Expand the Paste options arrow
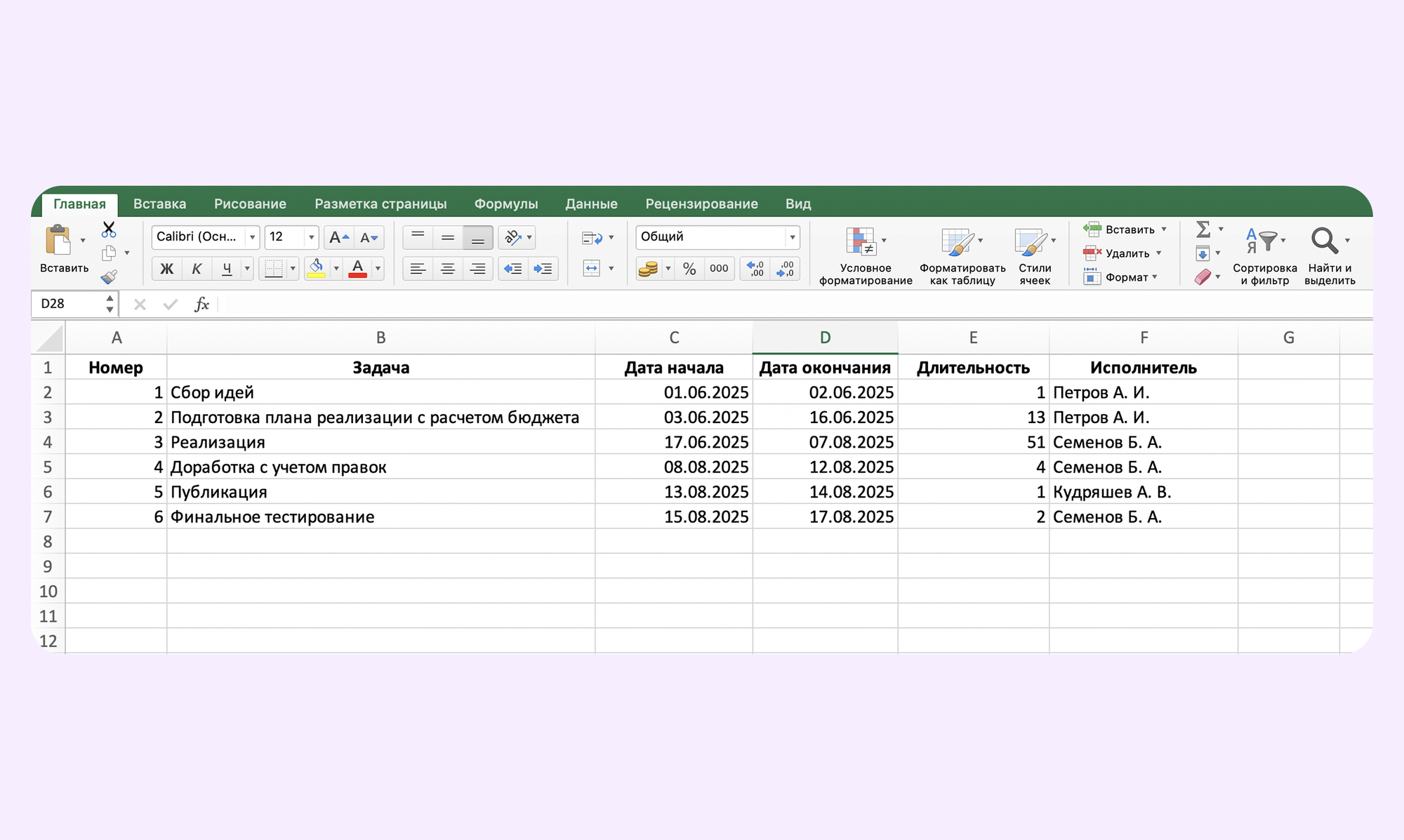 [83, 241]
